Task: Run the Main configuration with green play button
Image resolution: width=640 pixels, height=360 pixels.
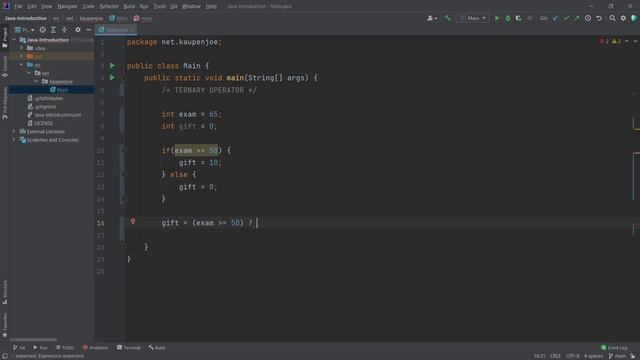Action: [x=497, y=18]
